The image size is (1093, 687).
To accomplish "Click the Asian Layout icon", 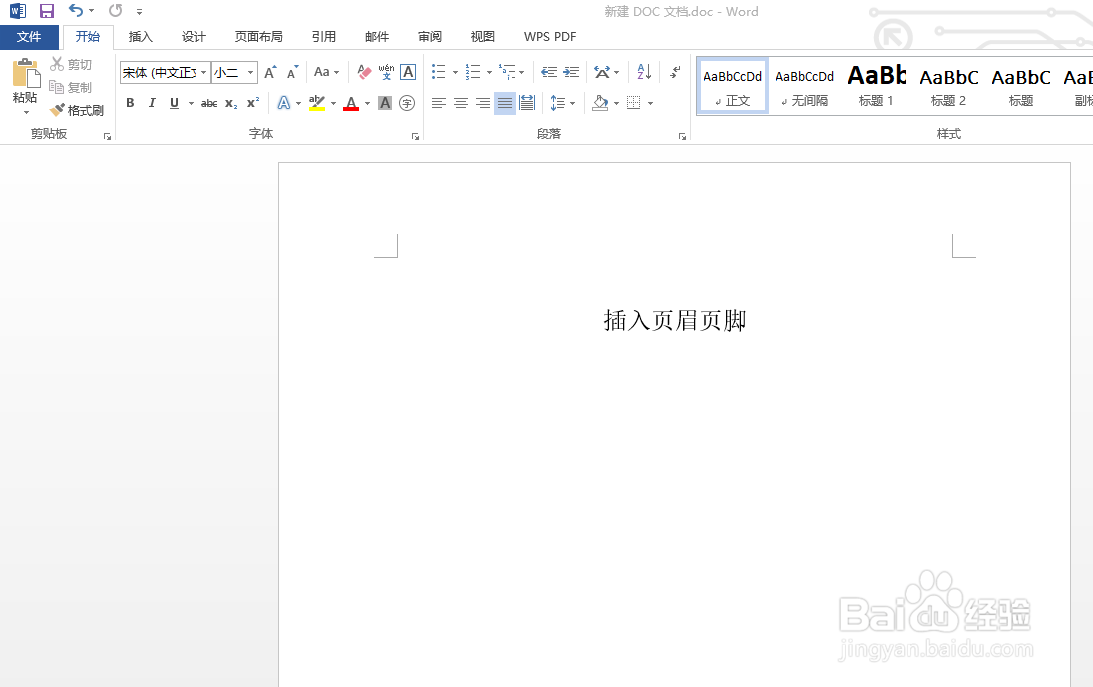I will (602, 72).
